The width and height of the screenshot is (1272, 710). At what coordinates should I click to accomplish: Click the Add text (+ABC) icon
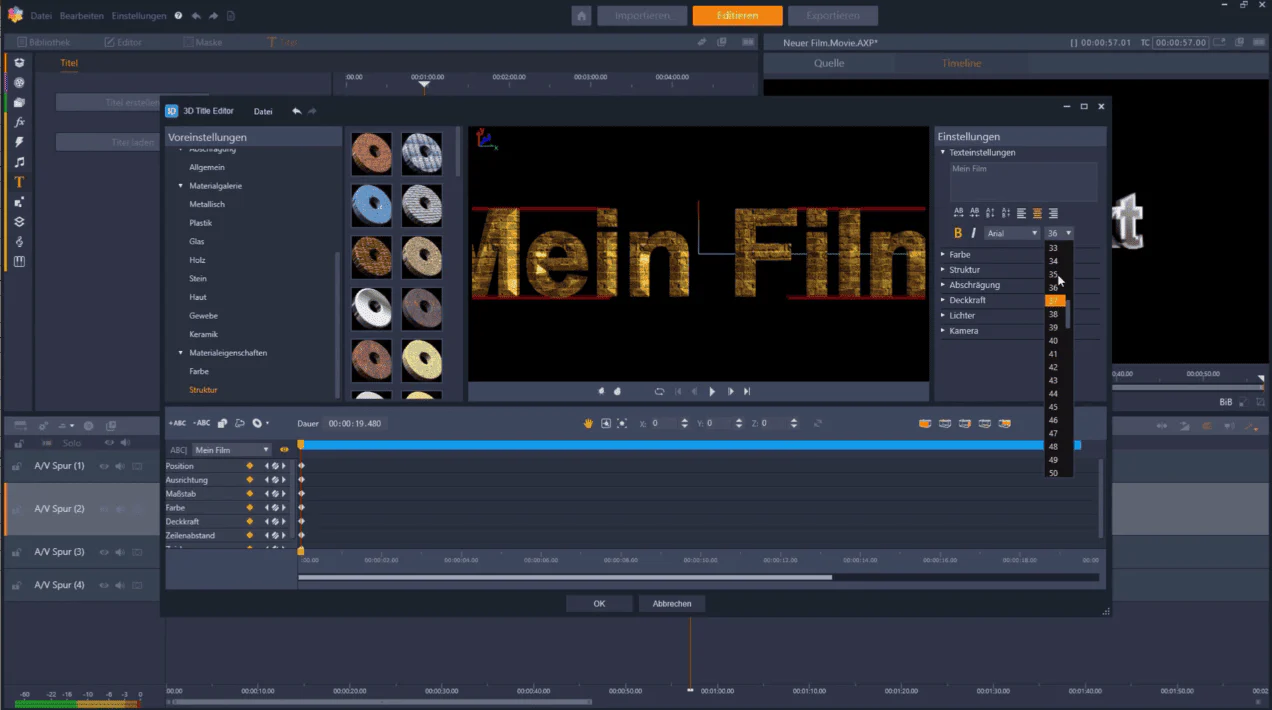pyautogui.click(x=177, y=423)
